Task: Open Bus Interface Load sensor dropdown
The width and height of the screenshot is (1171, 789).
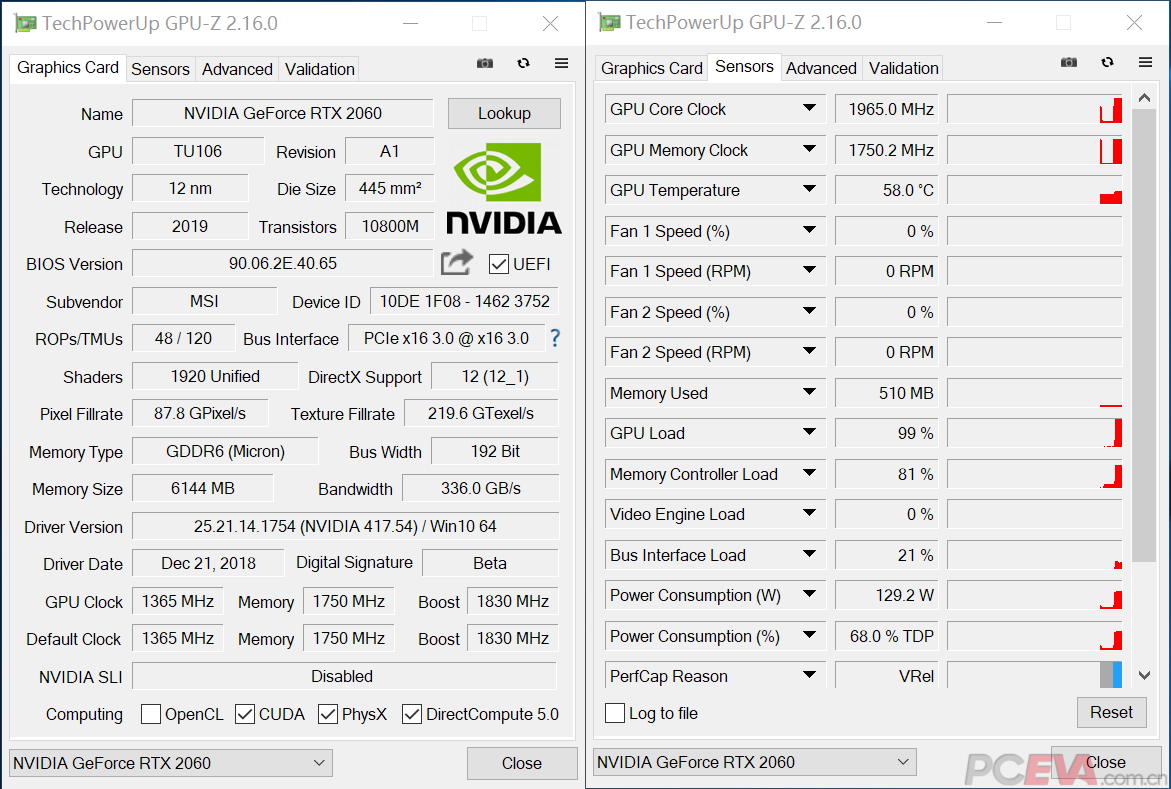Action: pyautogui.click(x=809, y=554)
